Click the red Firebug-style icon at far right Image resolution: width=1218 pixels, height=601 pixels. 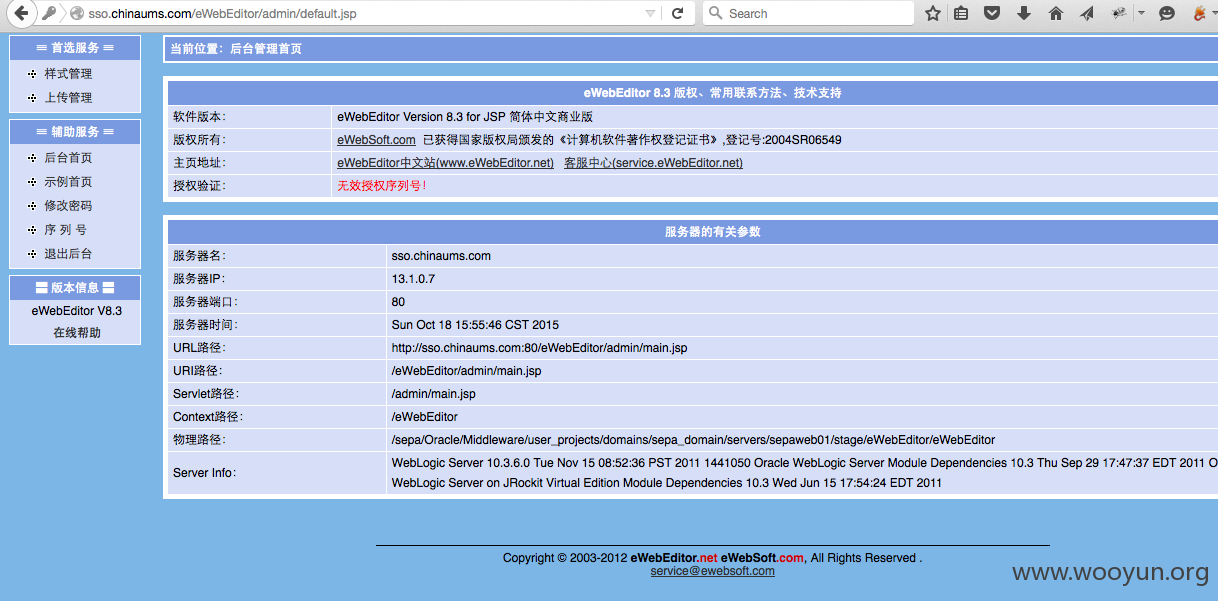[x=1200, y=14]
